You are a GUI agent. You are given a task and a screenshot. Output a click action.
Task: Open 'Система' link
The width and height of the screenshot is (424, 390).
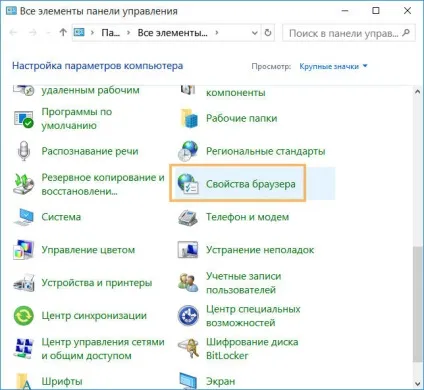pos(61,217)
